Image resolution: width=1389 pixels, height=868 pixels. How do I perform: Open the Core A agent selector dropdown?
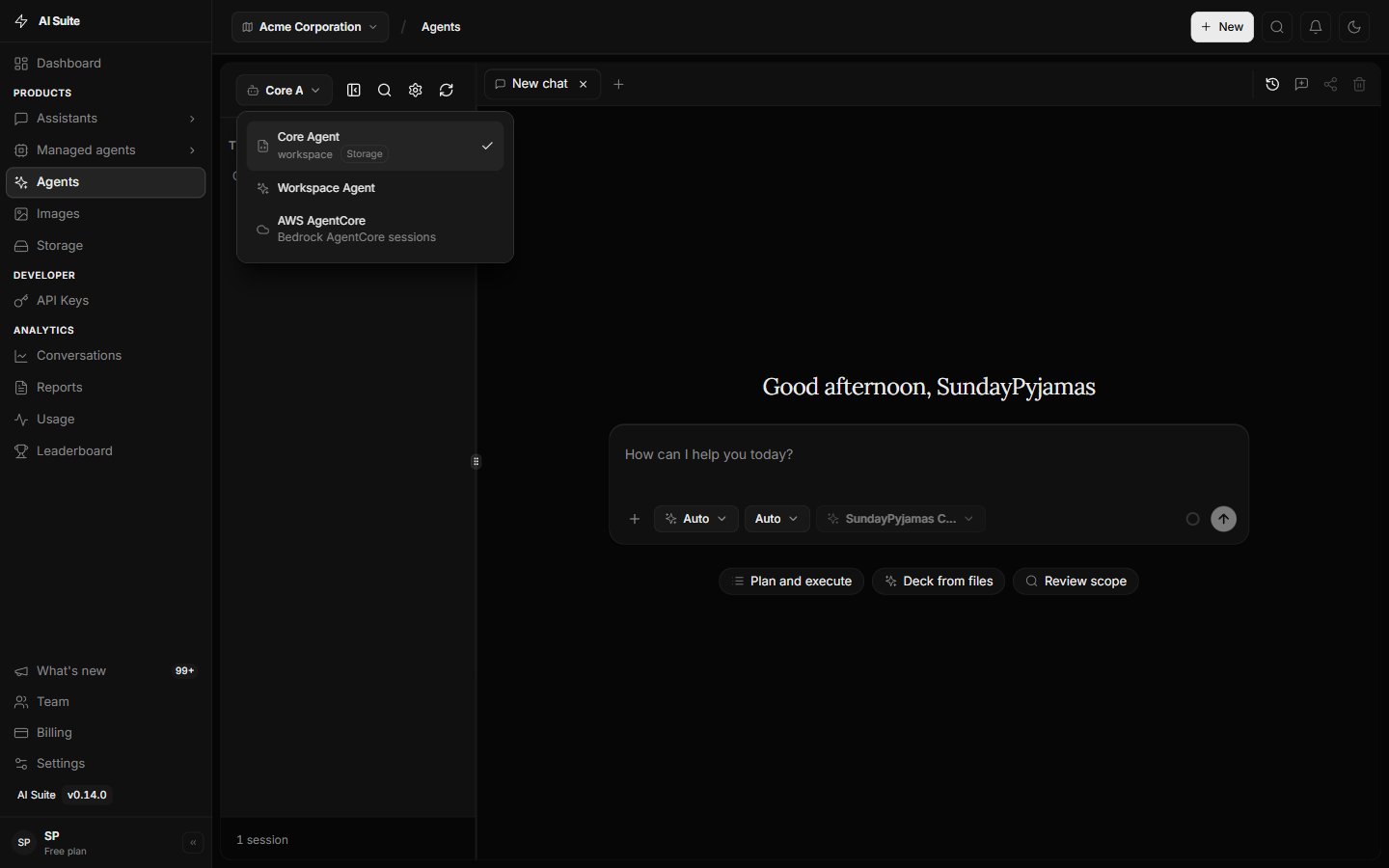284,90
